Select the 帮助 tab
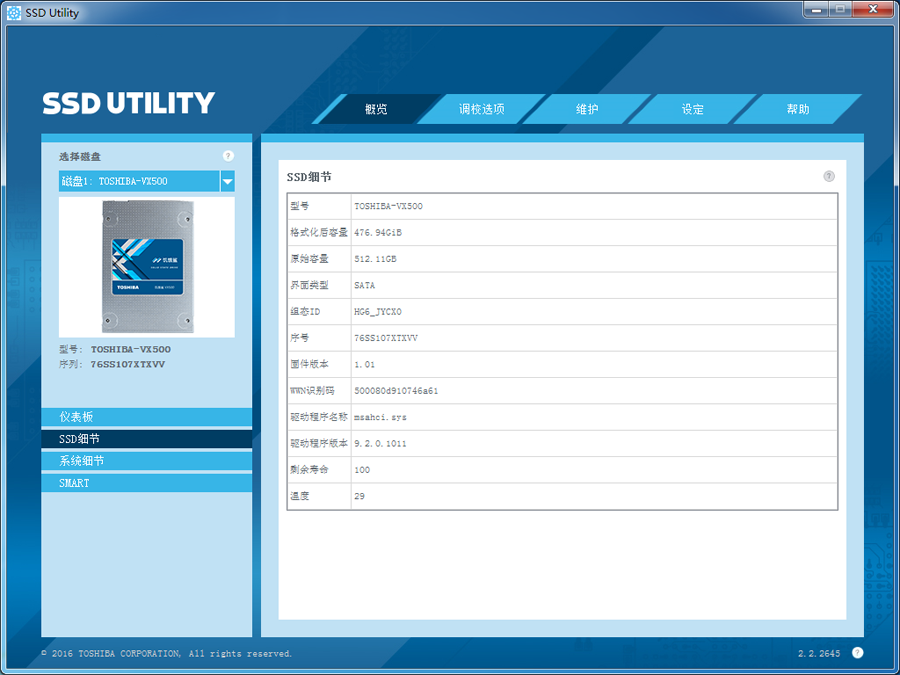Screen dimensions: 900x675 [798, 109]
